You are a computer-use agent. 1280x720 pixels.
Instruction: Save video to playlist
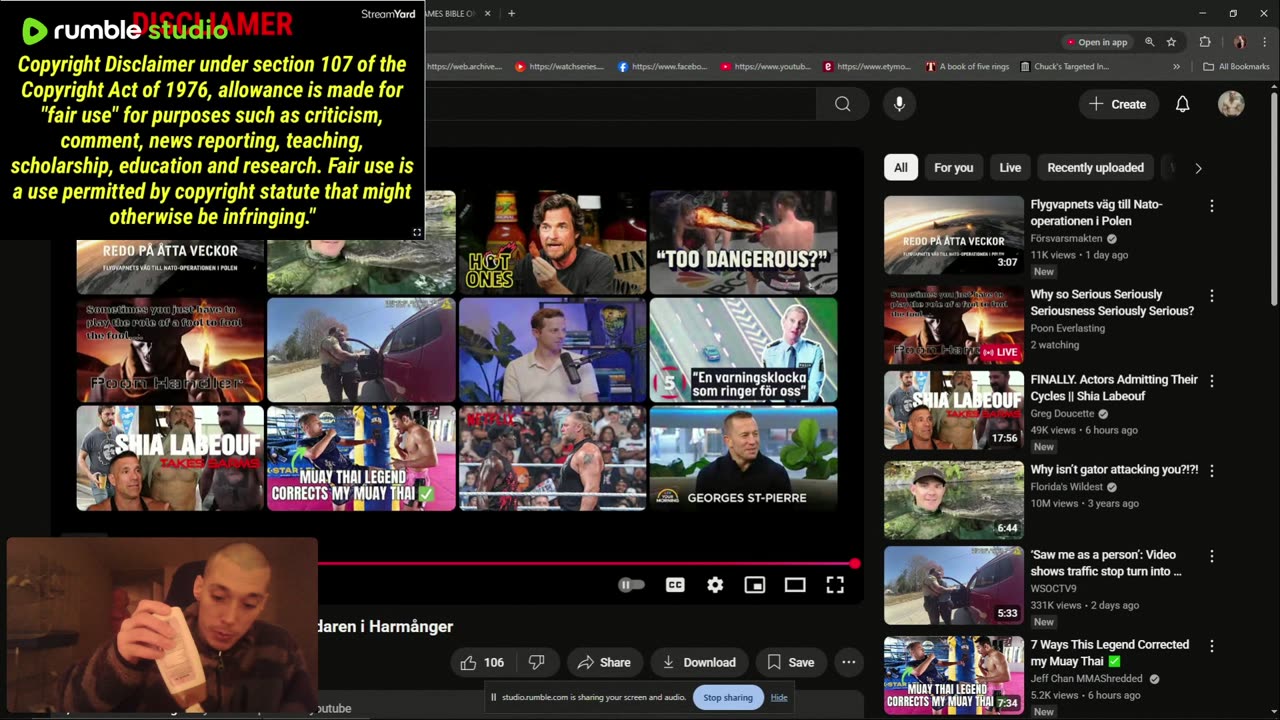(790, 662)
